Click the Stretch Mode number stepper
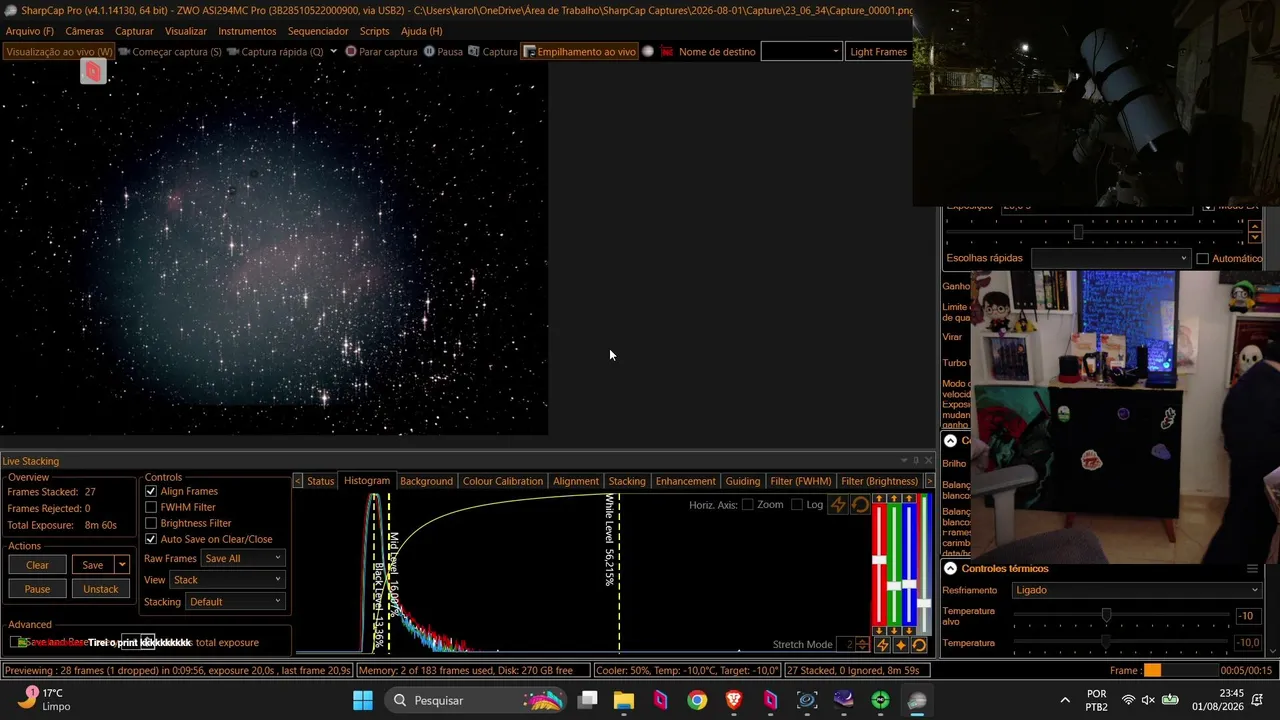1280x720 pixels. pyautogui.click(x=862, y=645)
